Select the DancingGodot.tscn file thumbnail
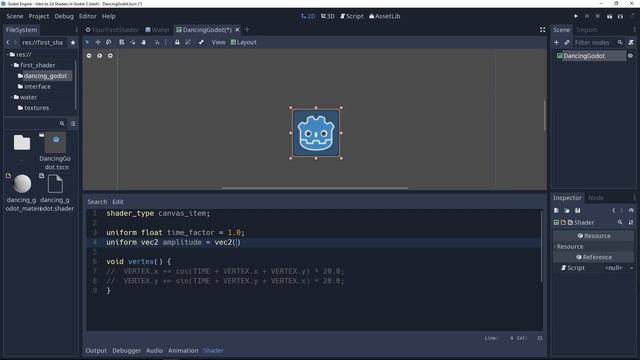 click(x=55, y=142)
